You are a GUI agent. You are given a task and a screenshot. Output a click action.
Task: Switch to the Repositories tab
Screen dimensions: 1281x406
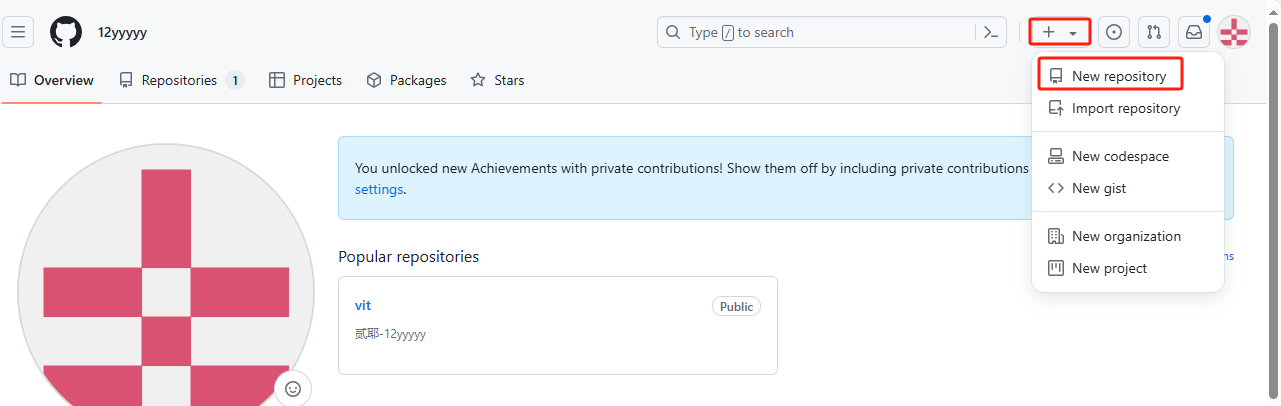[x=181, y=80]
